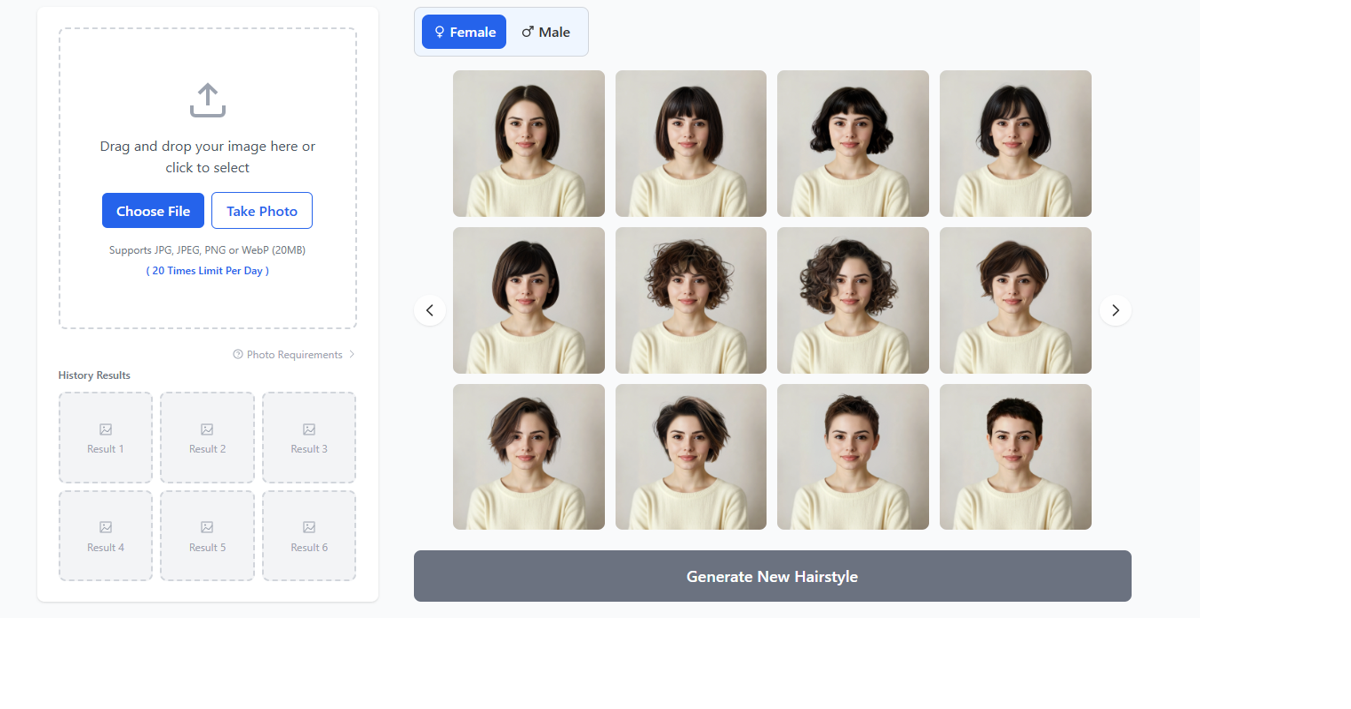Screen dimensions: 1351x709
Task: Click the Choose File button
Action: pos(153,211)
